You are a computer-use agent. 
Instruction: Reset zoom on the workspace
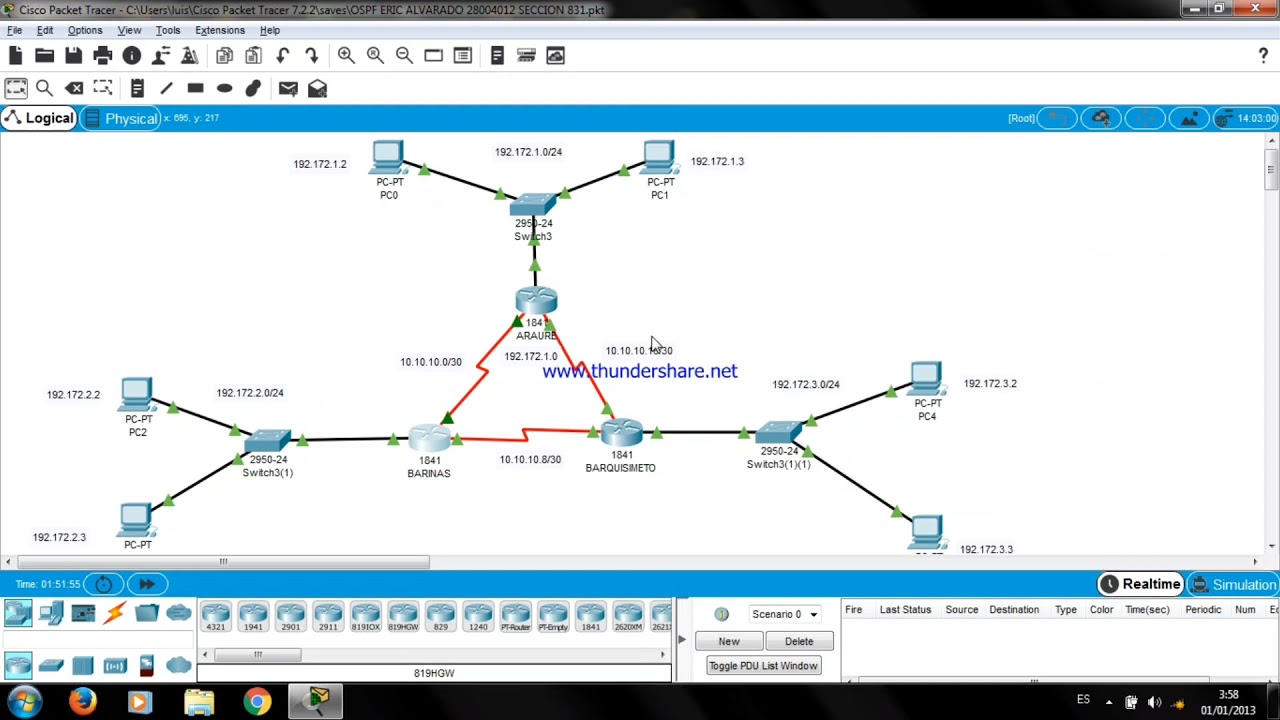click(375, 55)
